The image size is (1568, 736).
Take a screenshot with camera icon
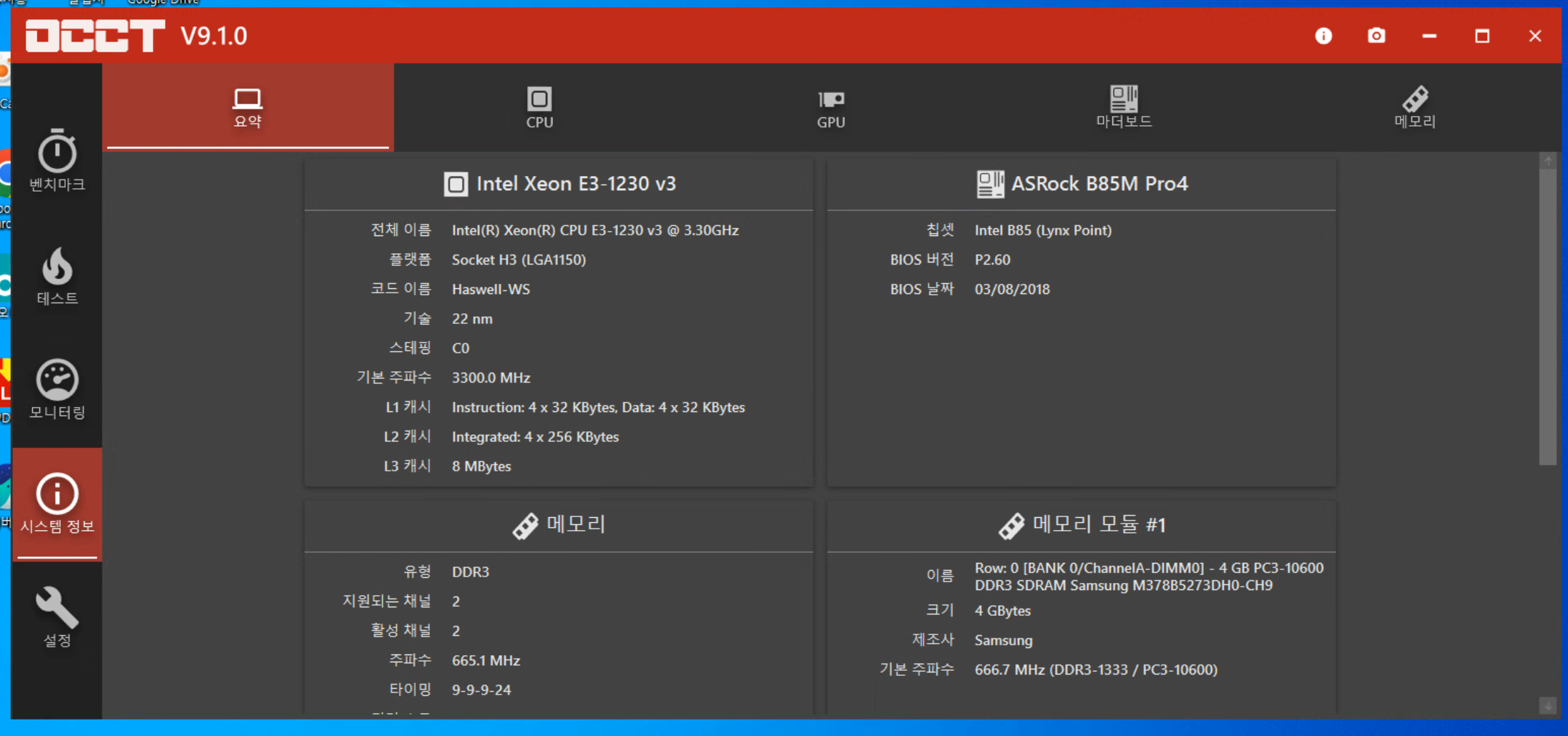click(1376, 36)
